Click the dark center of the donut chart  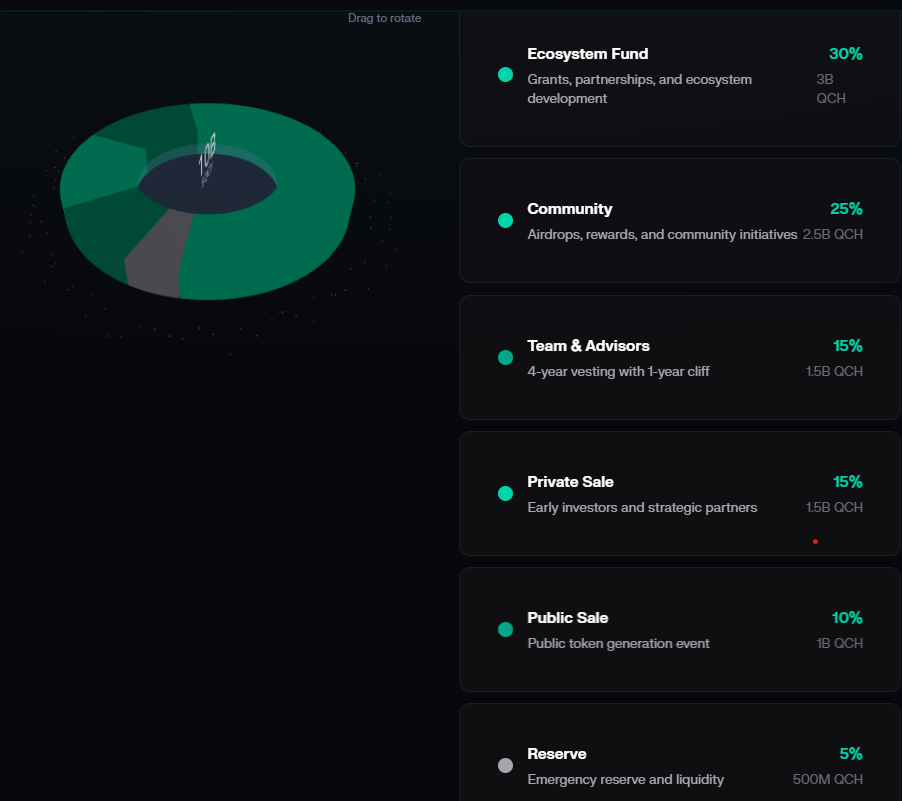tap(208, 185)
